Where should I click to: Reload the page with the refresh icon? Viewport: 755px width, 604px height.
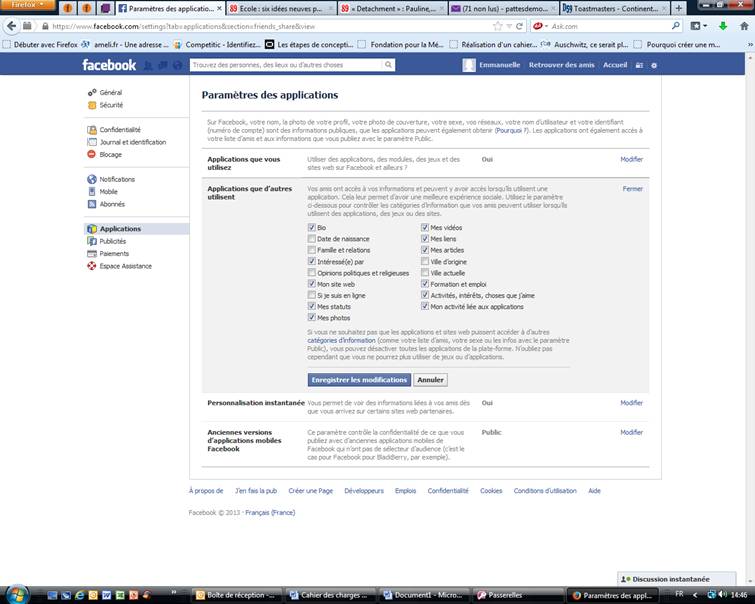pos(519,26)
